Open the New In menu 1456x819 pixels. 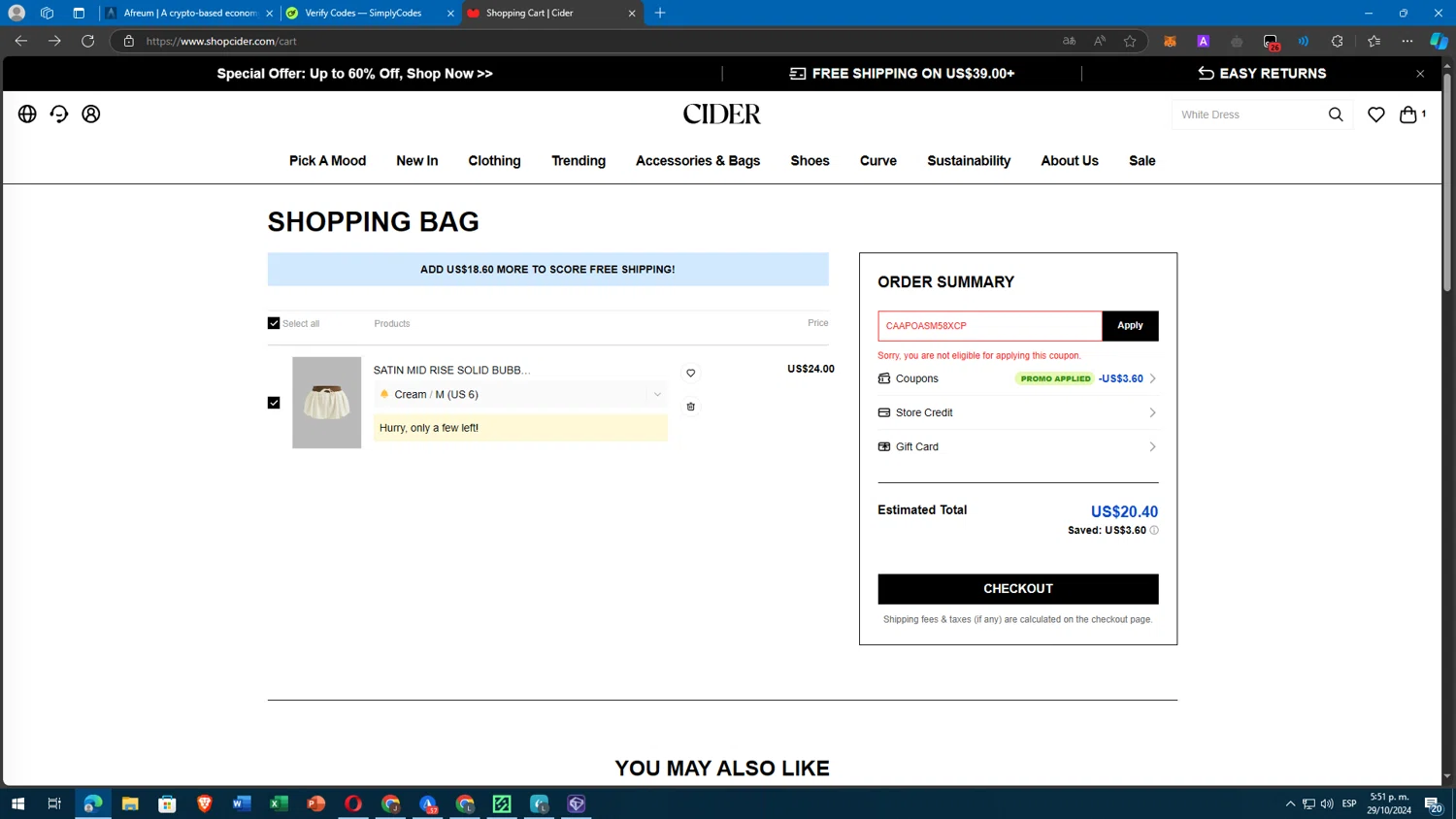[x=416, y=161]
